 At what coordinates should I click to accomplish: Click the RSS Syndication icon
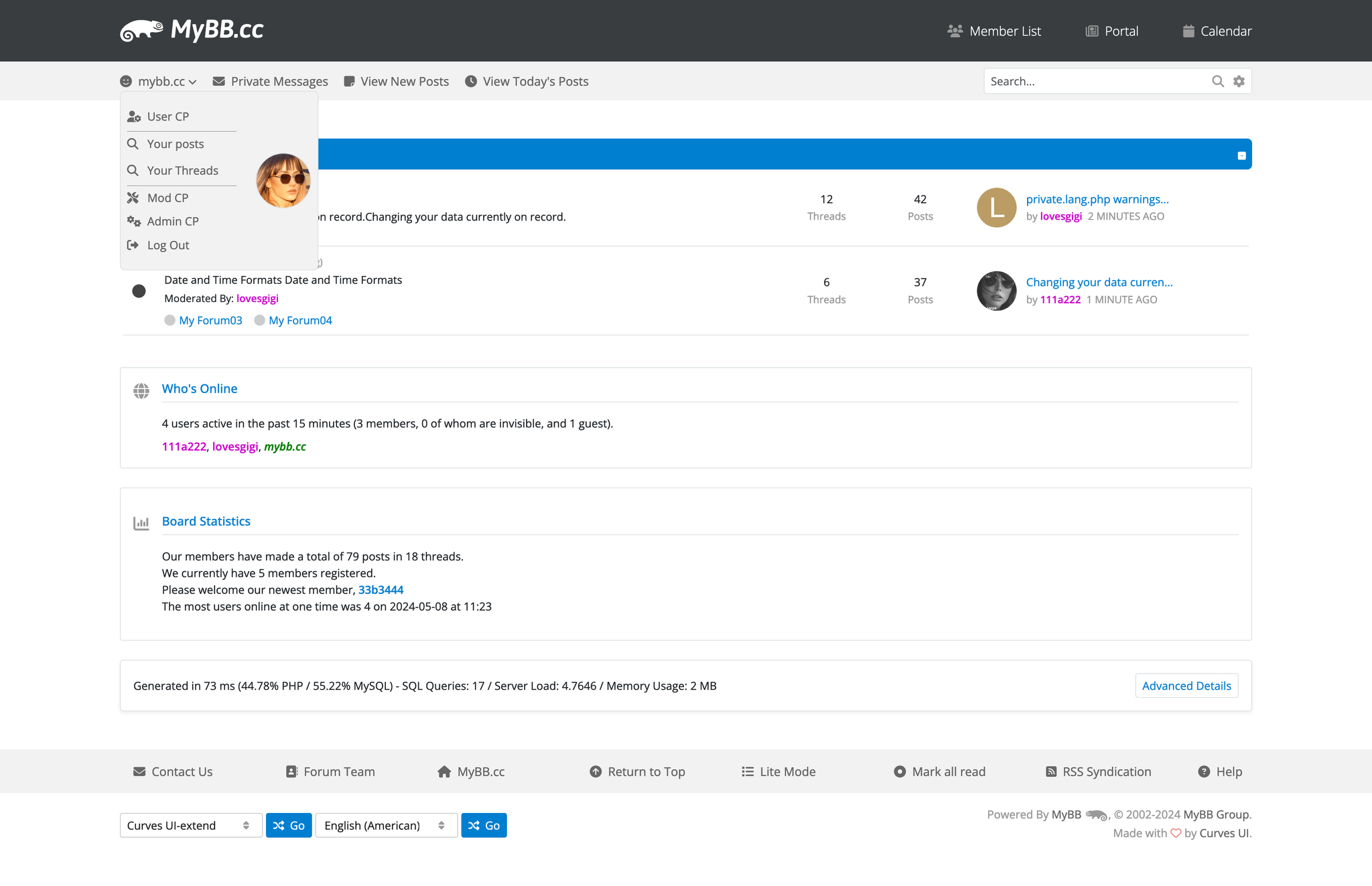click(1052, 771)
